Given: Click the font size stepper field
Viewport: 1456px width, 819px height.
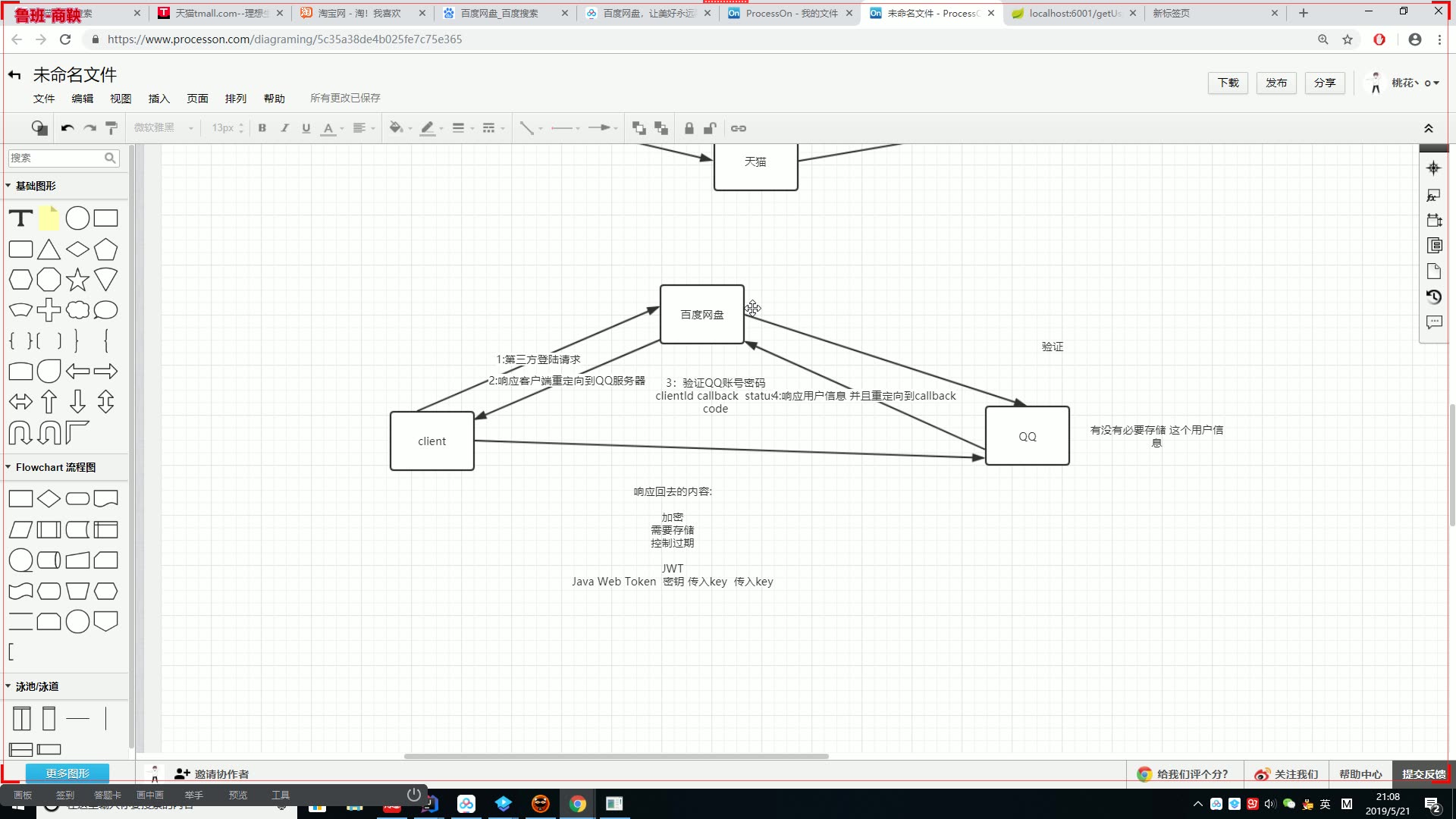Looking at the screenshot, I should point(227,128).
